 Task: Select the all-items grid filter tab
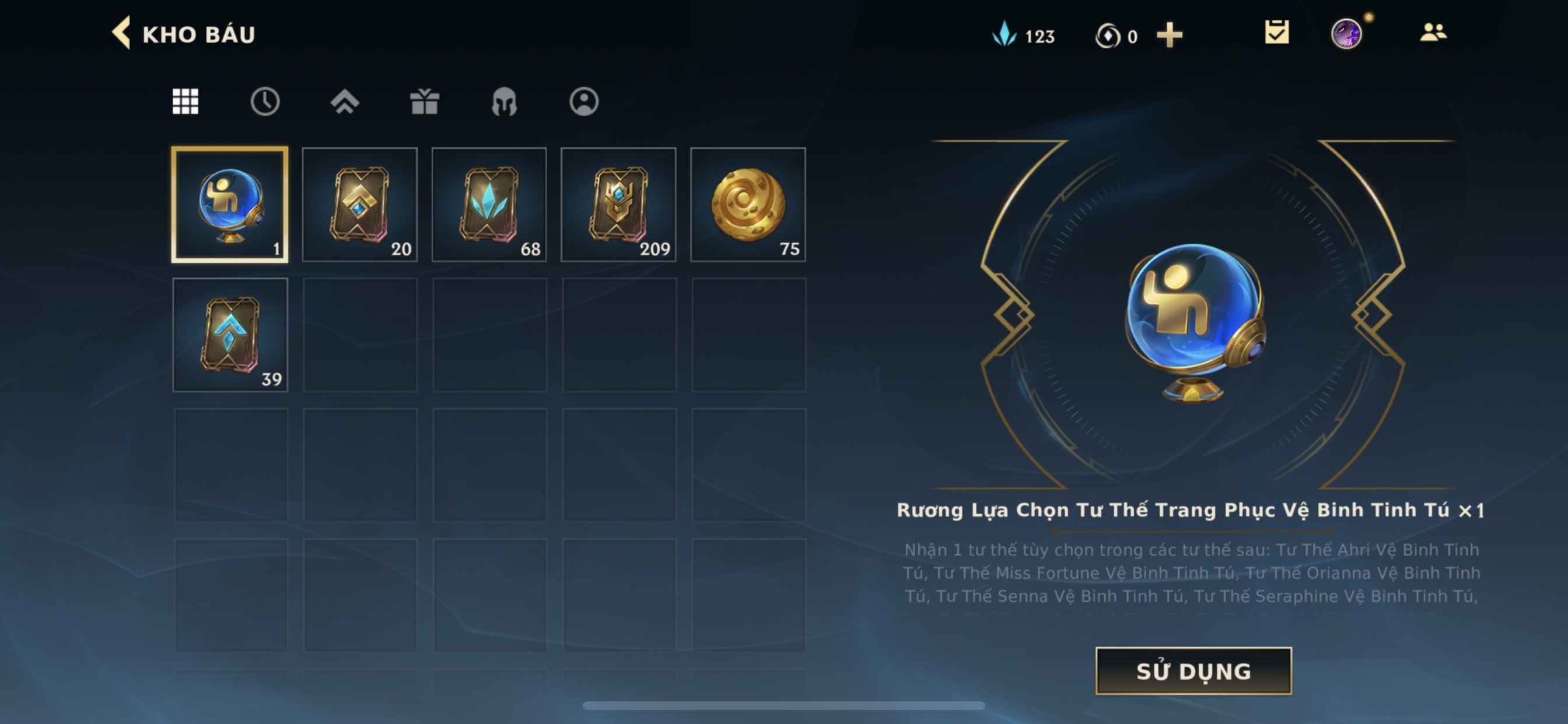click(x=185, y=101)
